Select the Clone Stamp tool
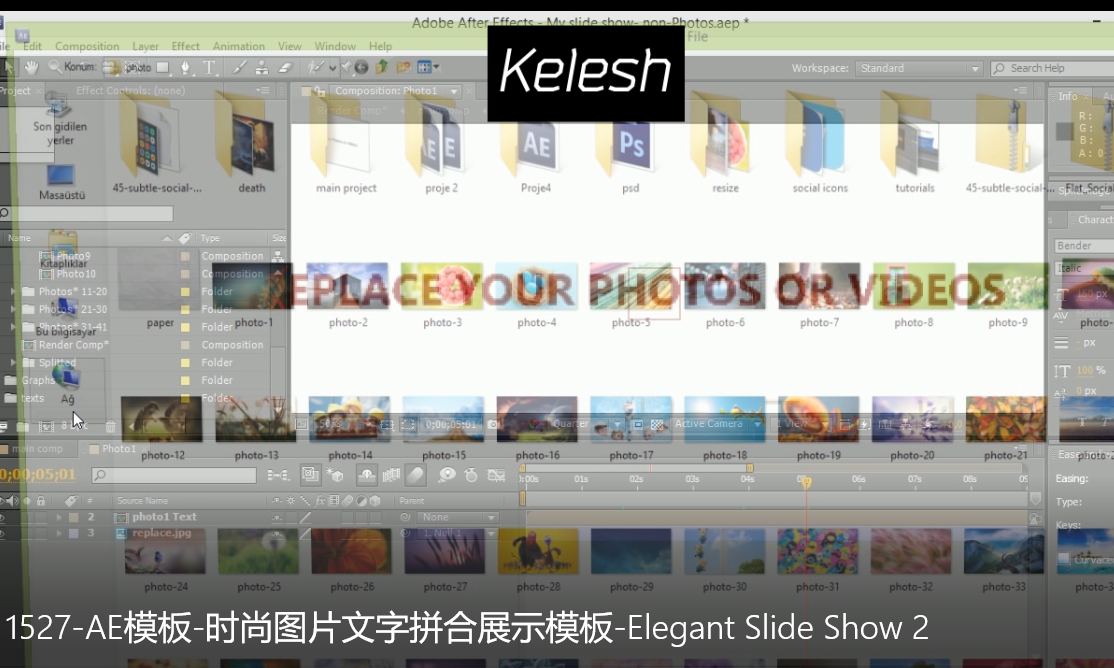Screen dimensions: 1114x668 pos(262,68)
